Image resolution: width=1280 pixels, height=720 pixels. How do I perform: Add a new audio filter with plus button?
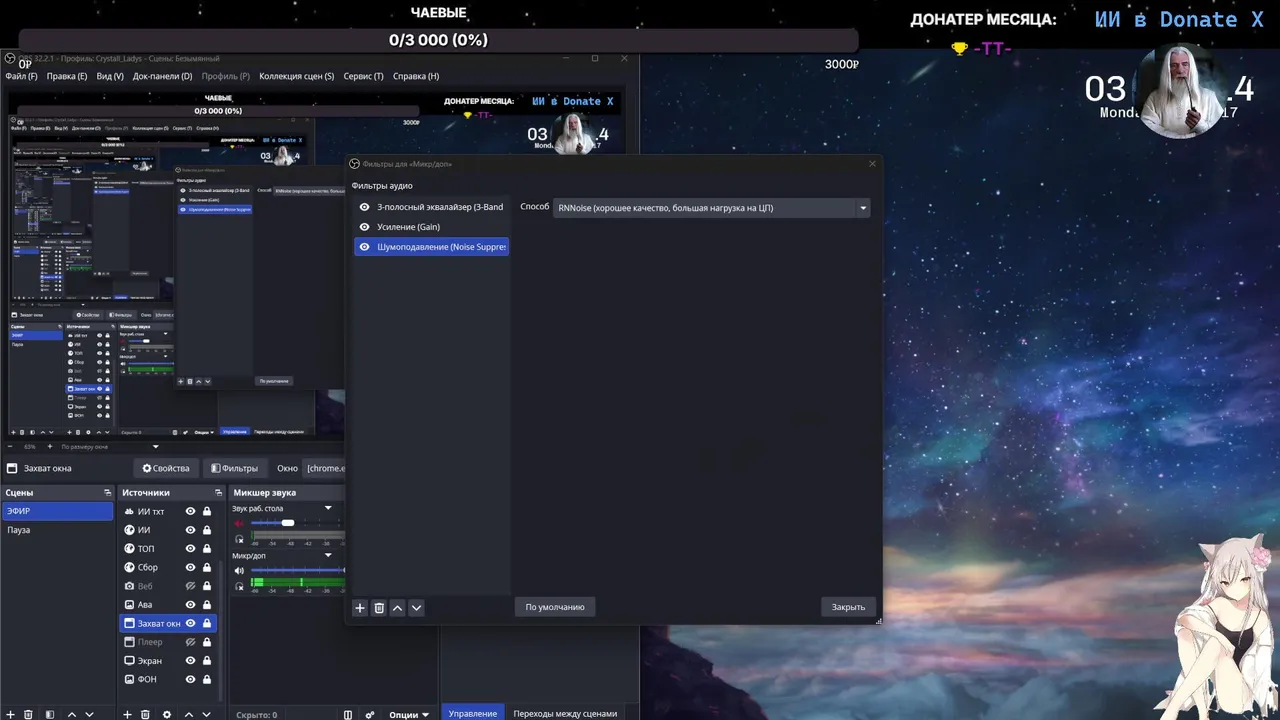click(360, 608)
